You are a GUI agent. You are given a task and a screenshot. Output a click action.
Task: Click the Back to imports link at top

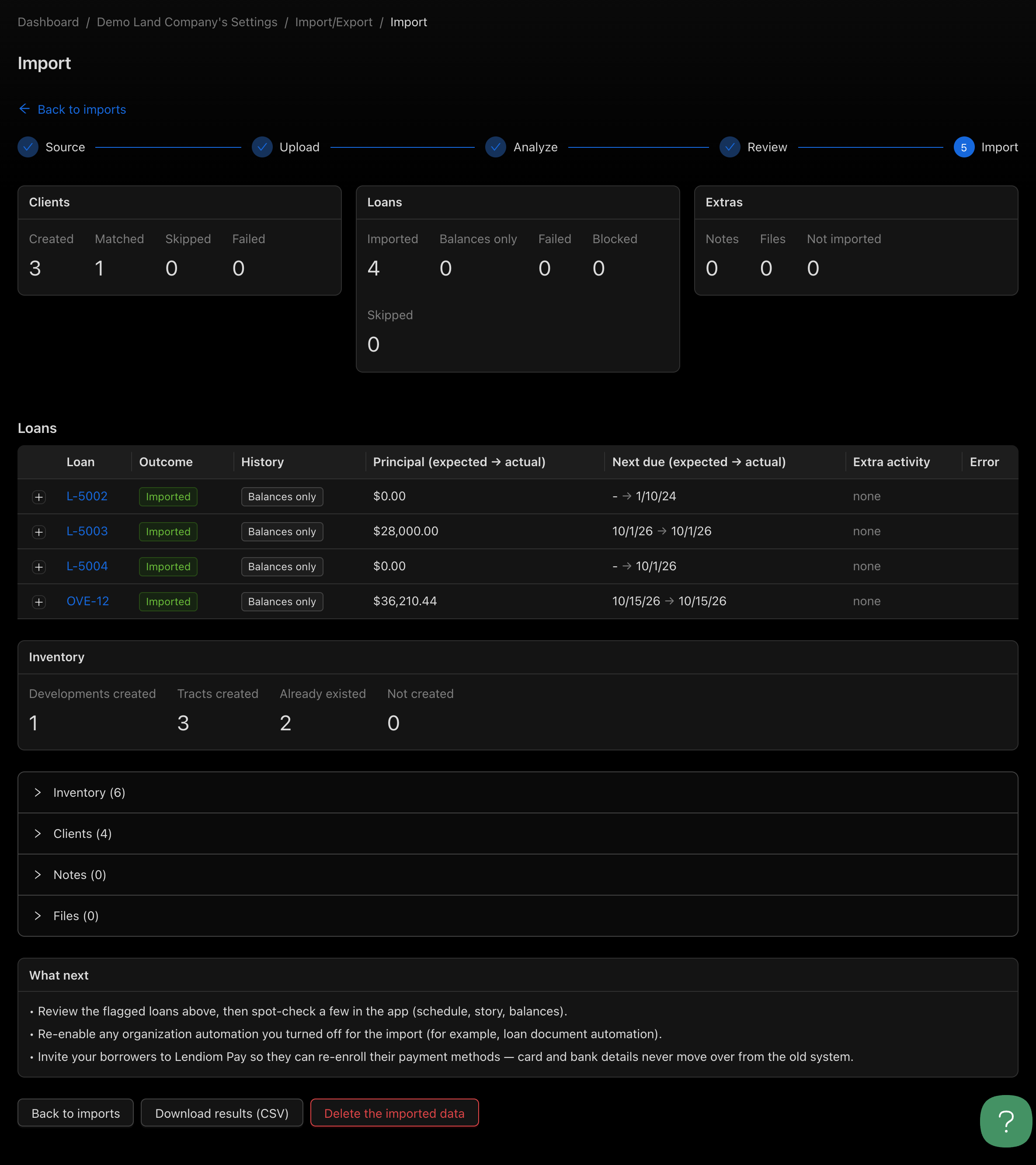pyautogui.click(x=81, y=109)
